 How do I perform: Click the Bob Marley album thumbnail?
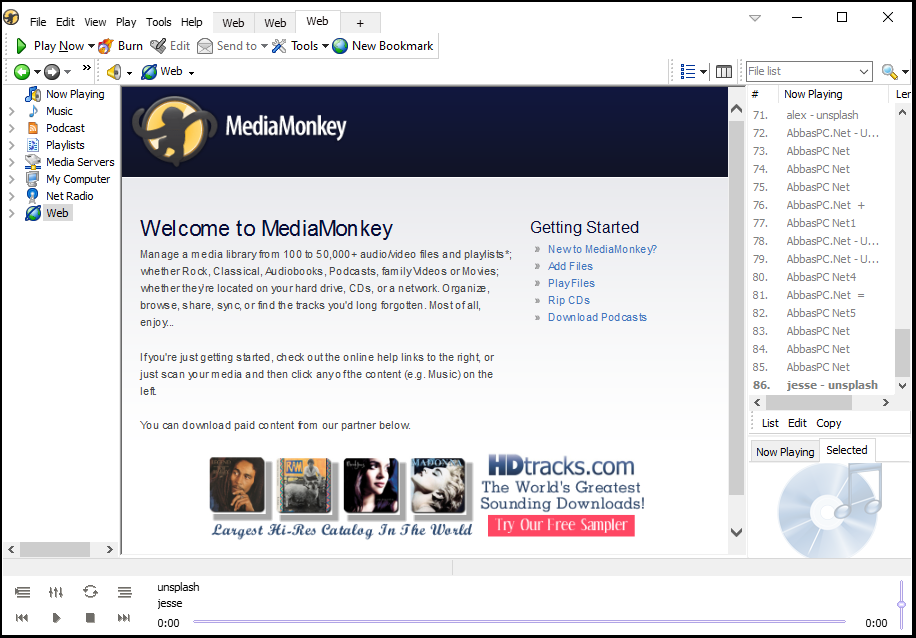pos(237,485)
